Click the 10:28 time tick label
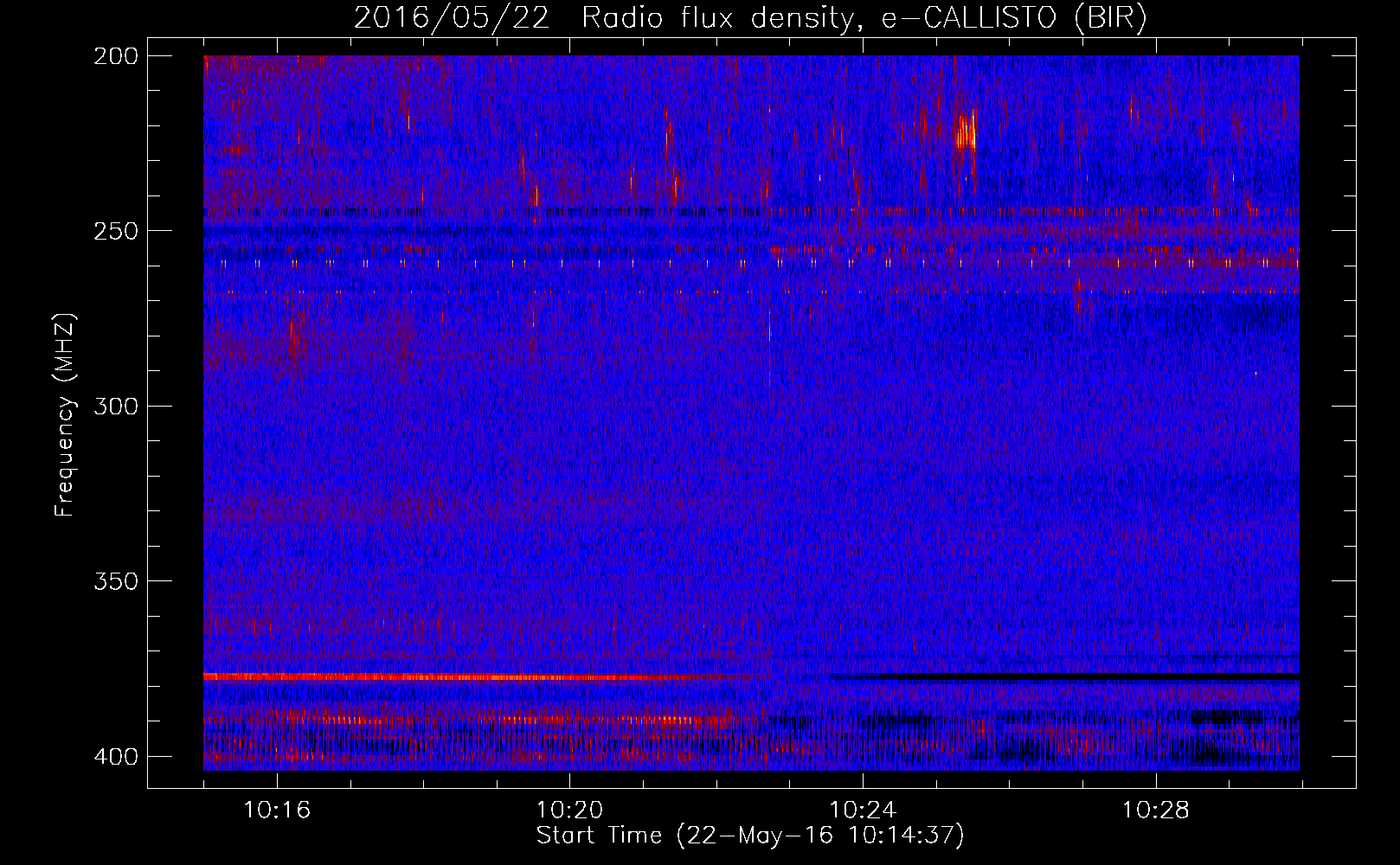The height and width of the screenshot is (865, 1400). (1156, 811)
